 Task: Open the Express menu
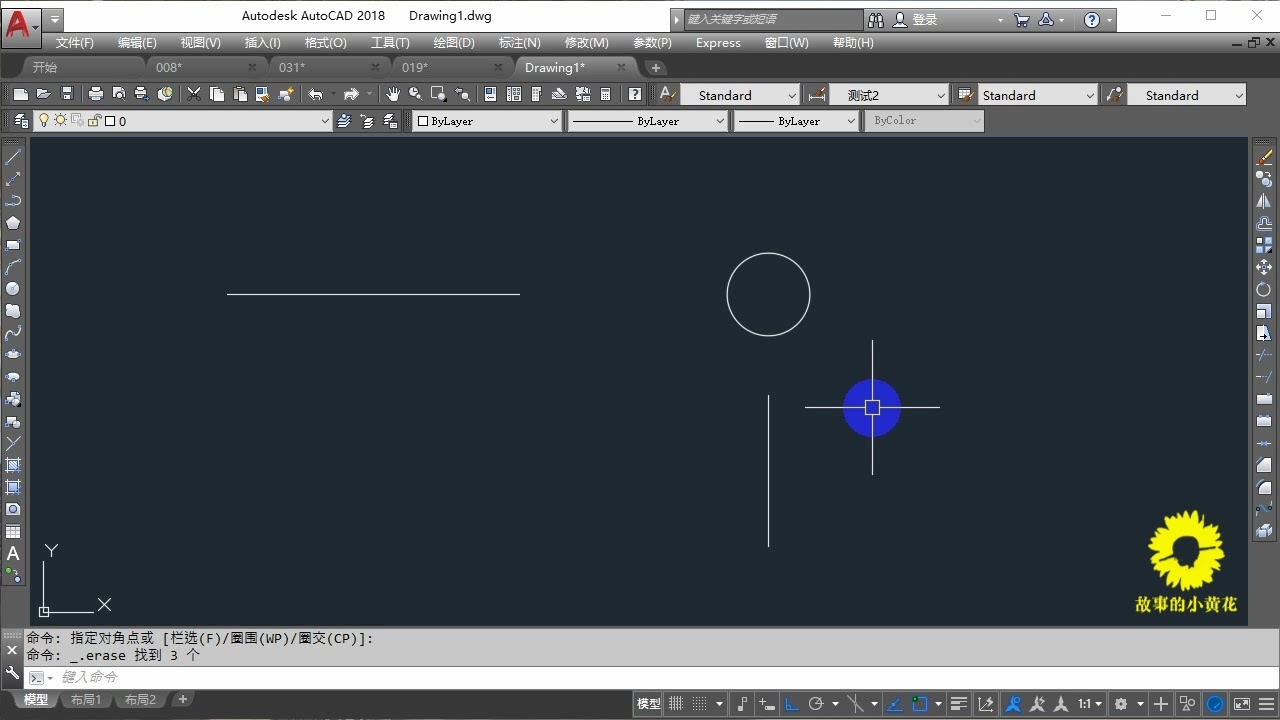718,43
